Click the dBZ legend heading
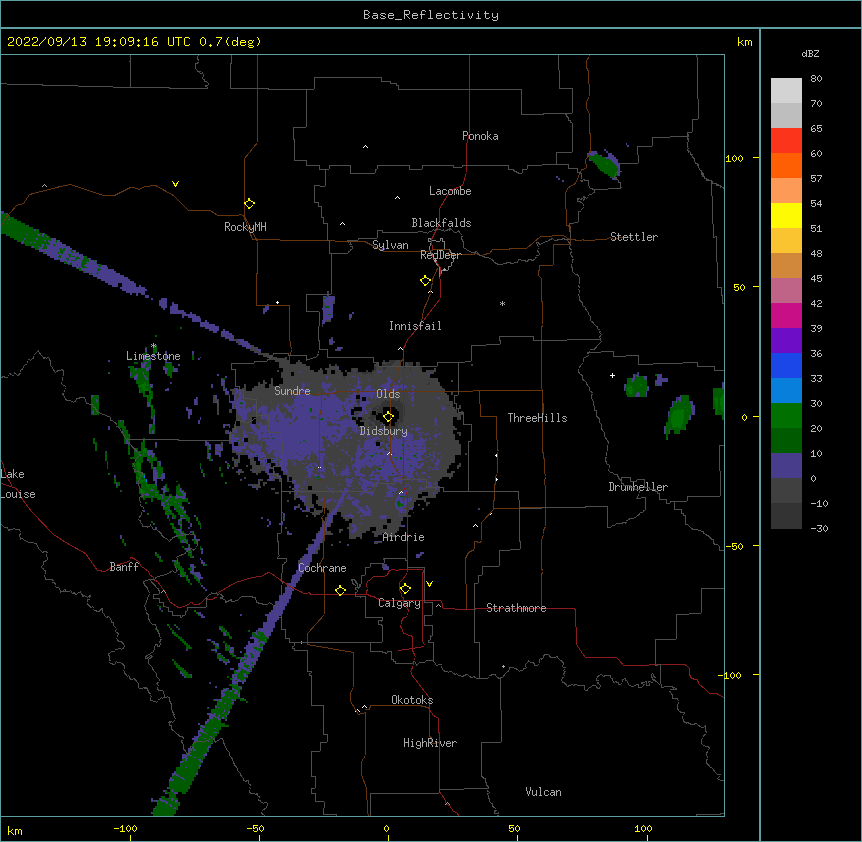Viewport: 862px width, 842px height. click(x=810, y=54)
